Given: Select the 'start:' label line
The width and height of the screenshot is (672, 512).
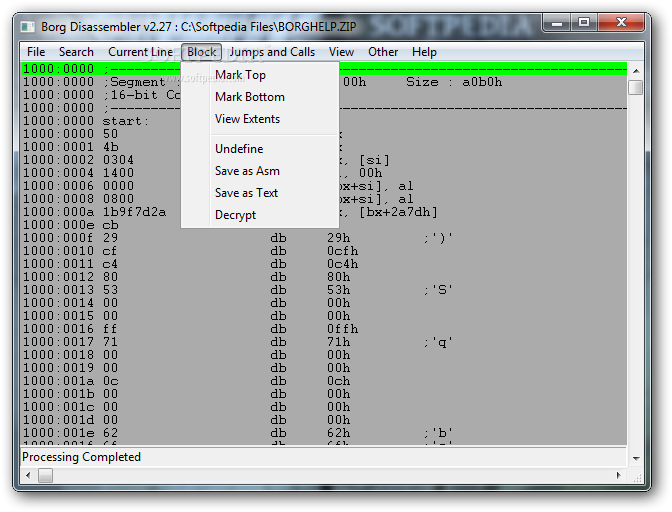Looking at the screenshot, I should tap(324, 121).
